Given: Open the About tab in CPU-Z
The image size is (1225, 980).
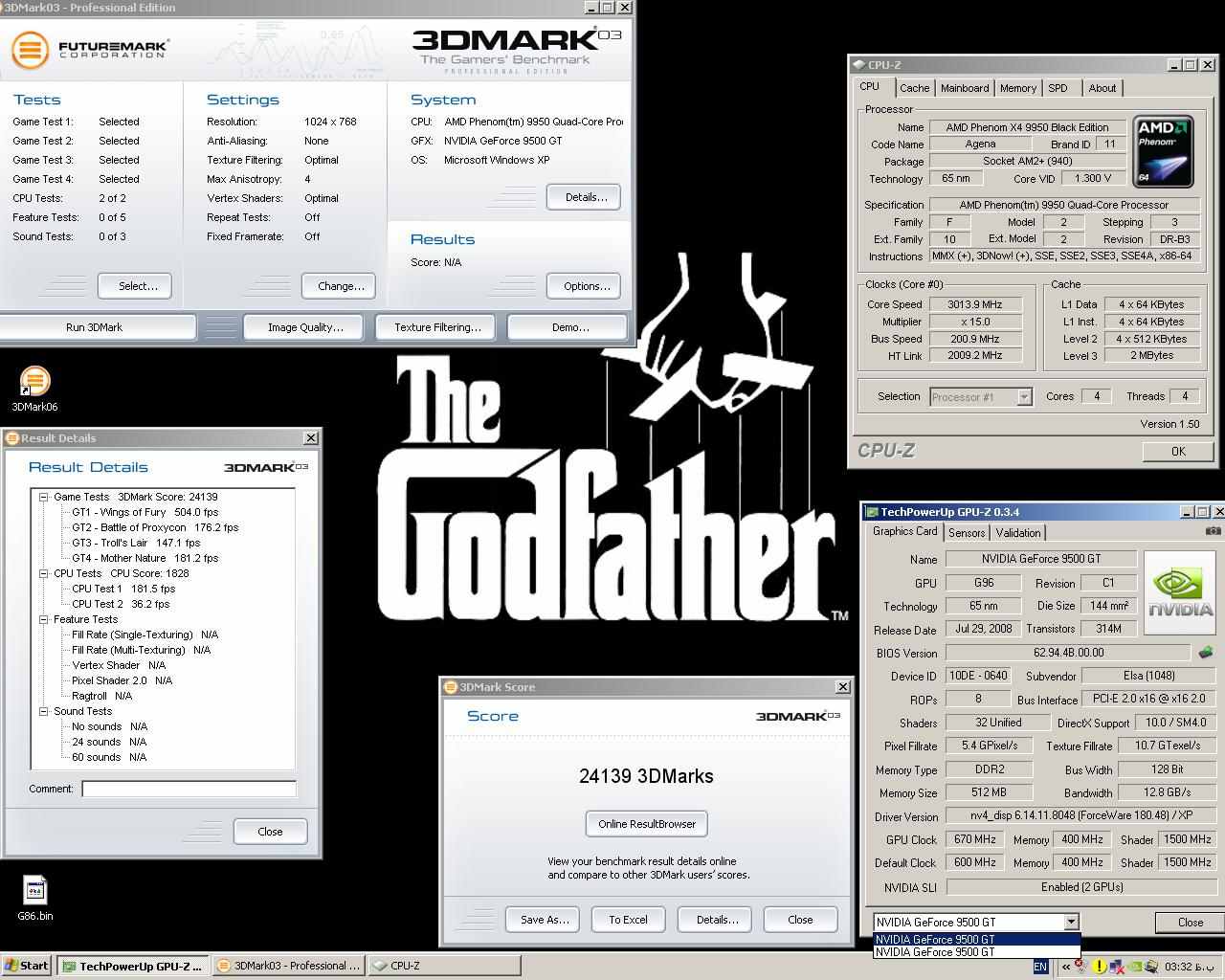Looking at the screenshot, I should (x=1102, y=88).
